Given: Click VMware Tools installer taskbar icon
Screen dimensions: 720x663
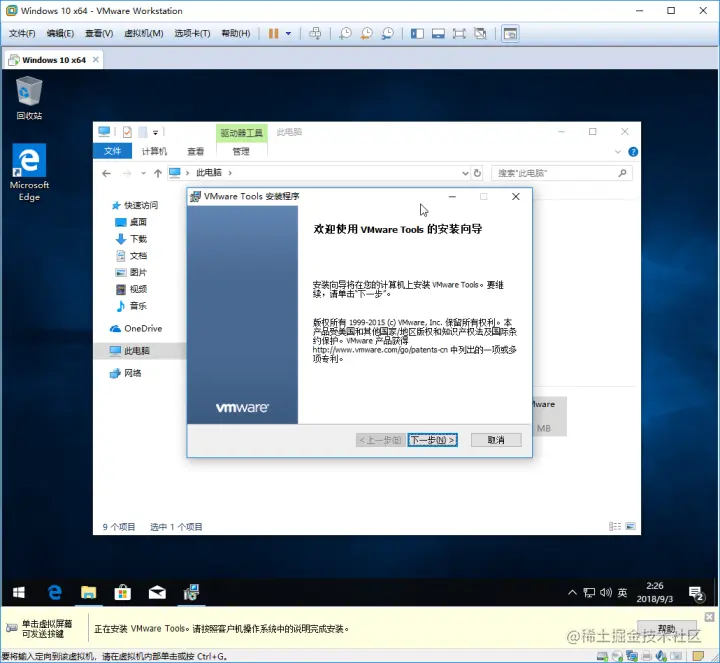Looking at the screenshot, I should pos(191,593).
